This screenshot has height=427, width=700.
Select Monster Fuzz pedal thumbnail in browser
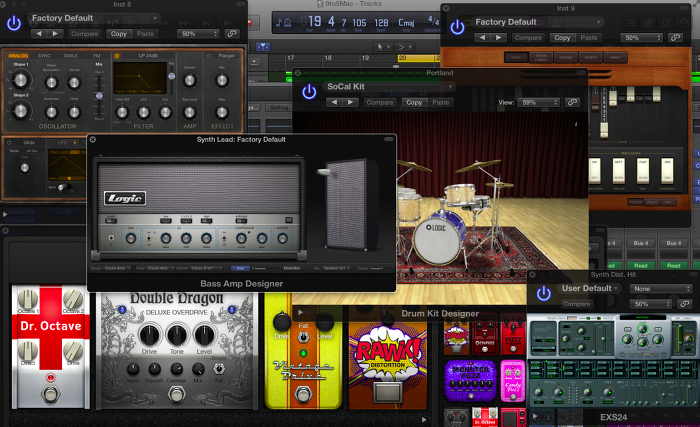[x=471, y=380]
